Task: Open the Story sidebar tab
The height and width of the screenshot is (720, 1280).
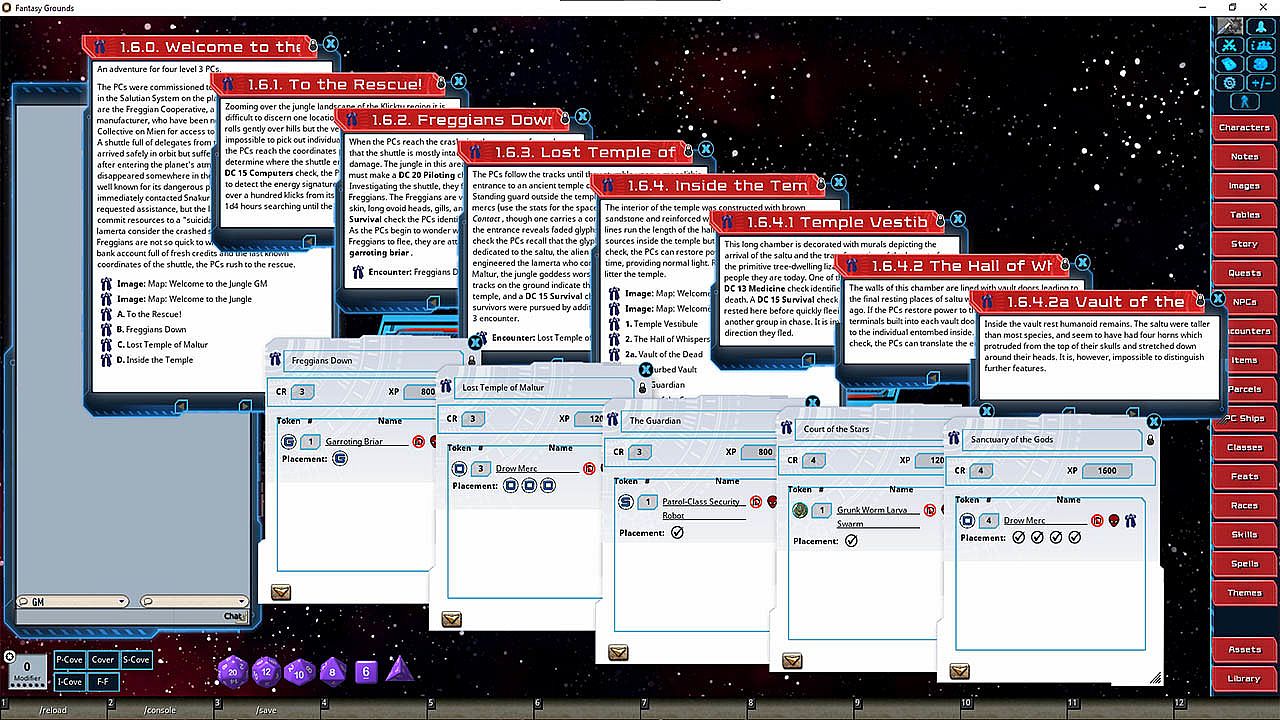Action: click(x=1244, y=244)
